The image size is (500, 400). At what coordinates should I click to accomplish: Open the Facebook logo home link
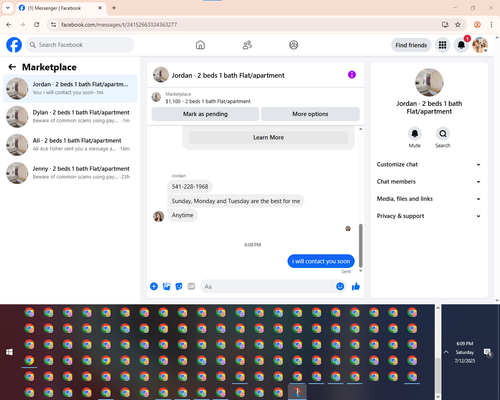click(14, 45)
